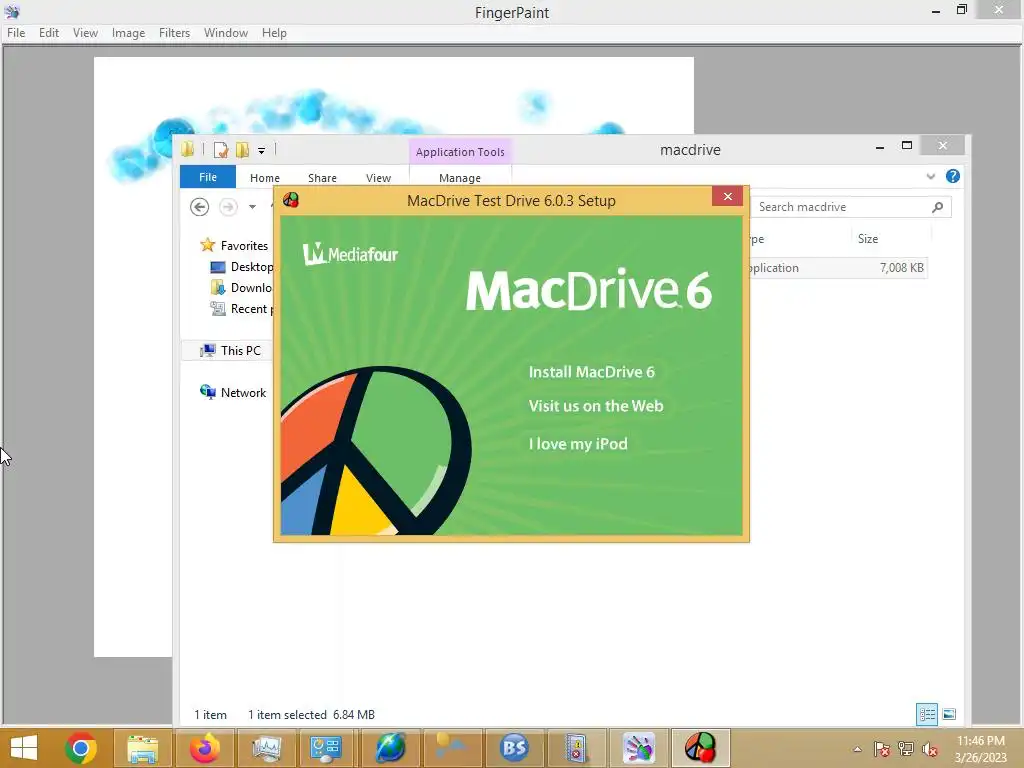
Task: Open the taskbar clock and date
Action: 980,749
